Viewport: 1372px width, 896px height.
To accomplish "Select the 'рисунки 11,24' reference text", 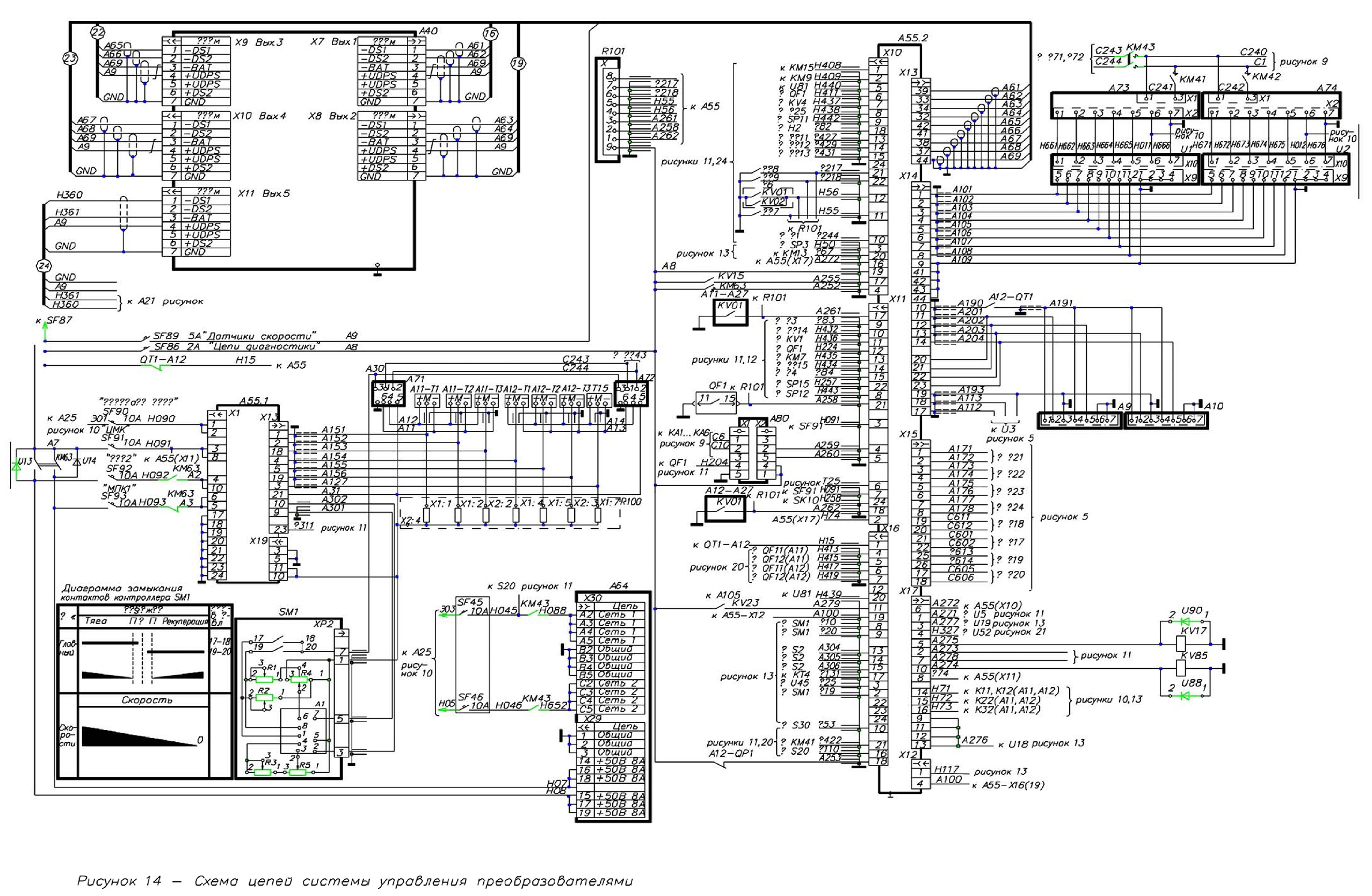I will pyautogui.click(x=694, y=162).
